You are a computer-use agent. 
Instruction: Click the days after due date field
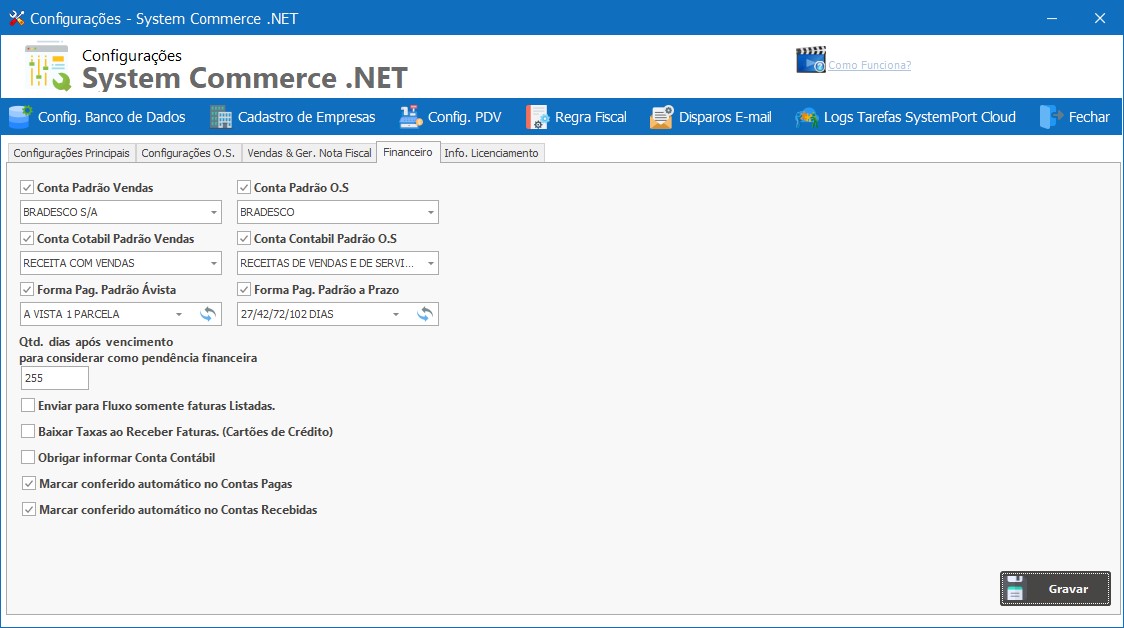point(54,378)
